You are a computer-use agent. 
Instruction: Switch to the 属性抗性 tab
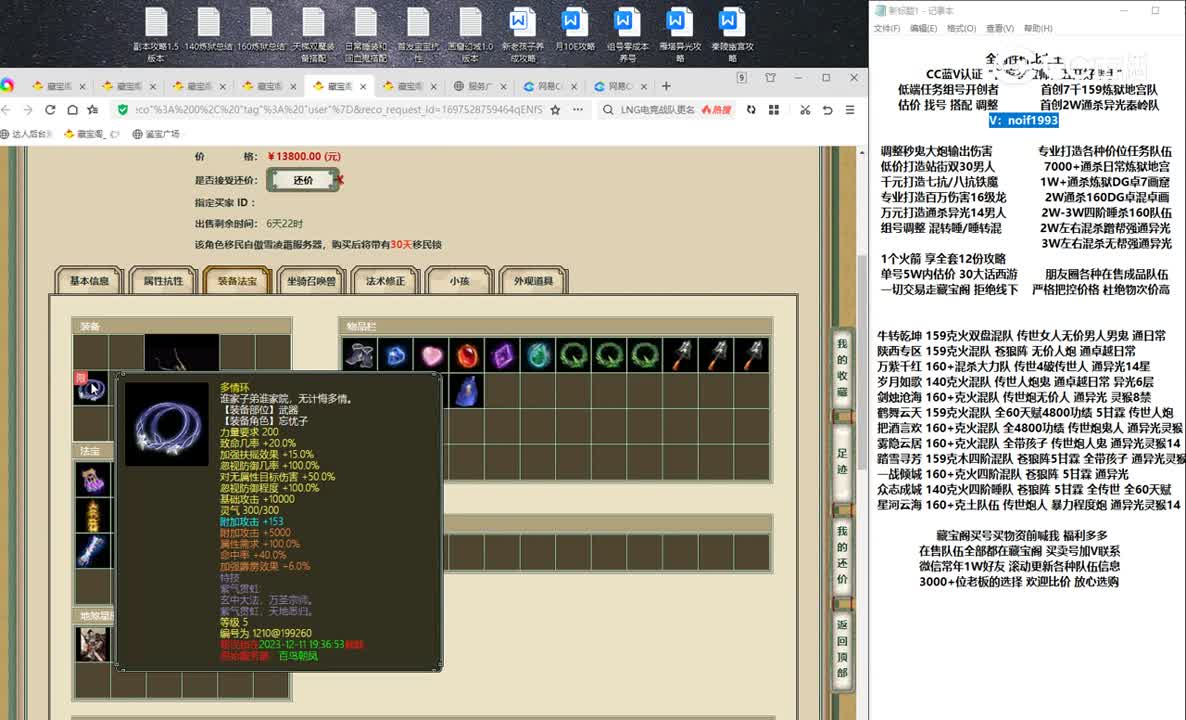pyautogui.click(x=163, y=281)
